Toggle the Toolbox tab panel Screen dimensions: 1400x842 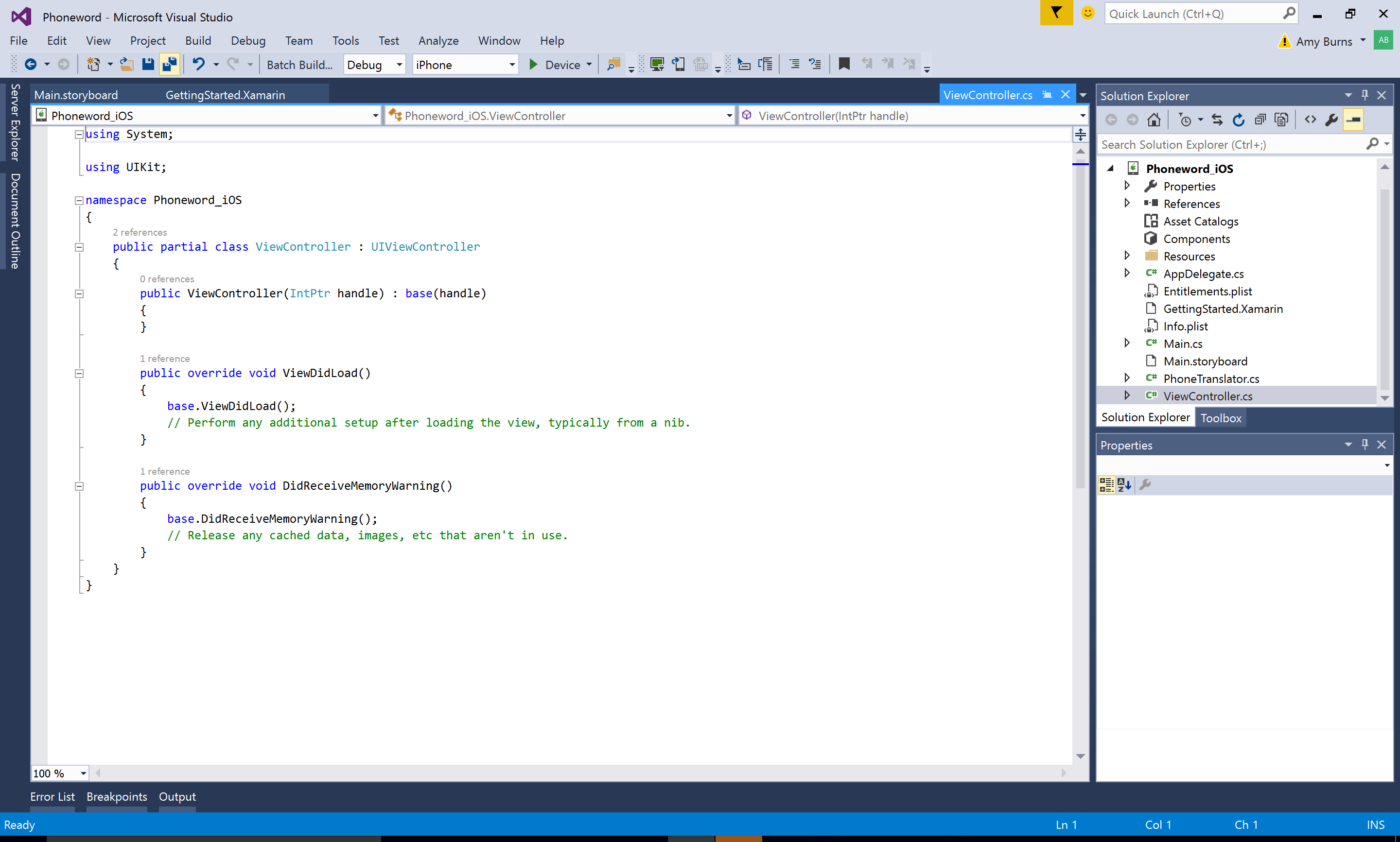point(1220,418)
